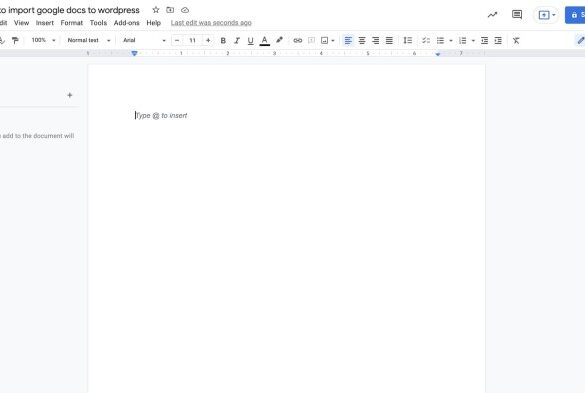Screen dimensions: 585x393
Task: Open the Tools menu
Action: coord(98,23)
